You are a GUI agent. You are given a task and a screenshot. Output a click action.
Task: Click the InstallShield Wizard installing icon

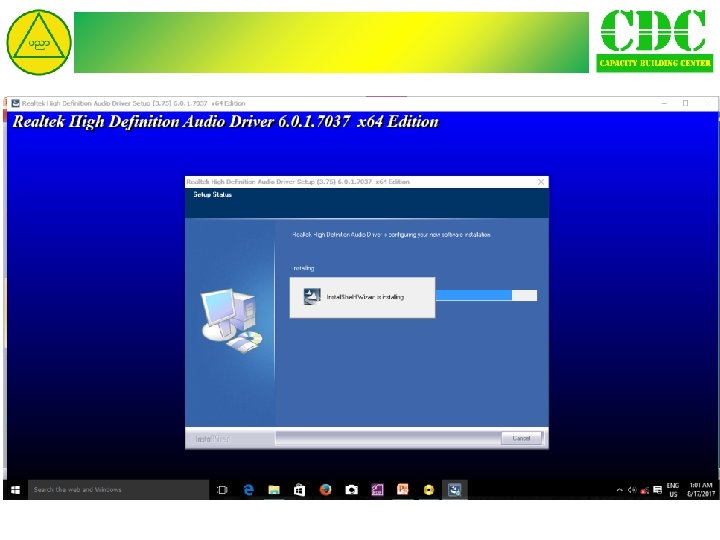tap(312, 296)
